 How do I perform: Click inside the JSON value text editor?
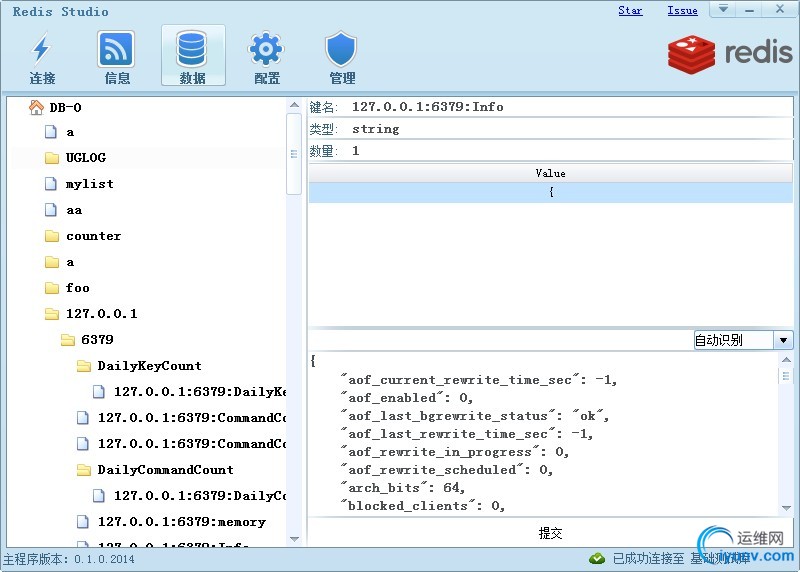543,434
